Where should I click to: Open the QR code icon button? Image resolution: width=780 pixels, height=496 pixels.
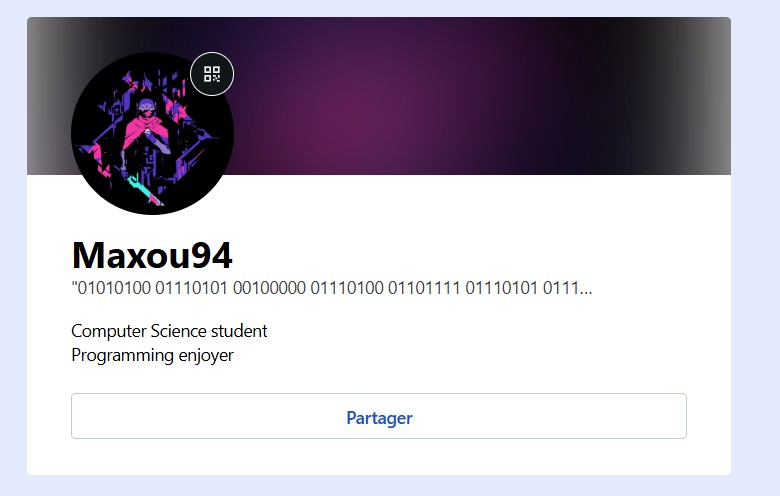(212, 74)
